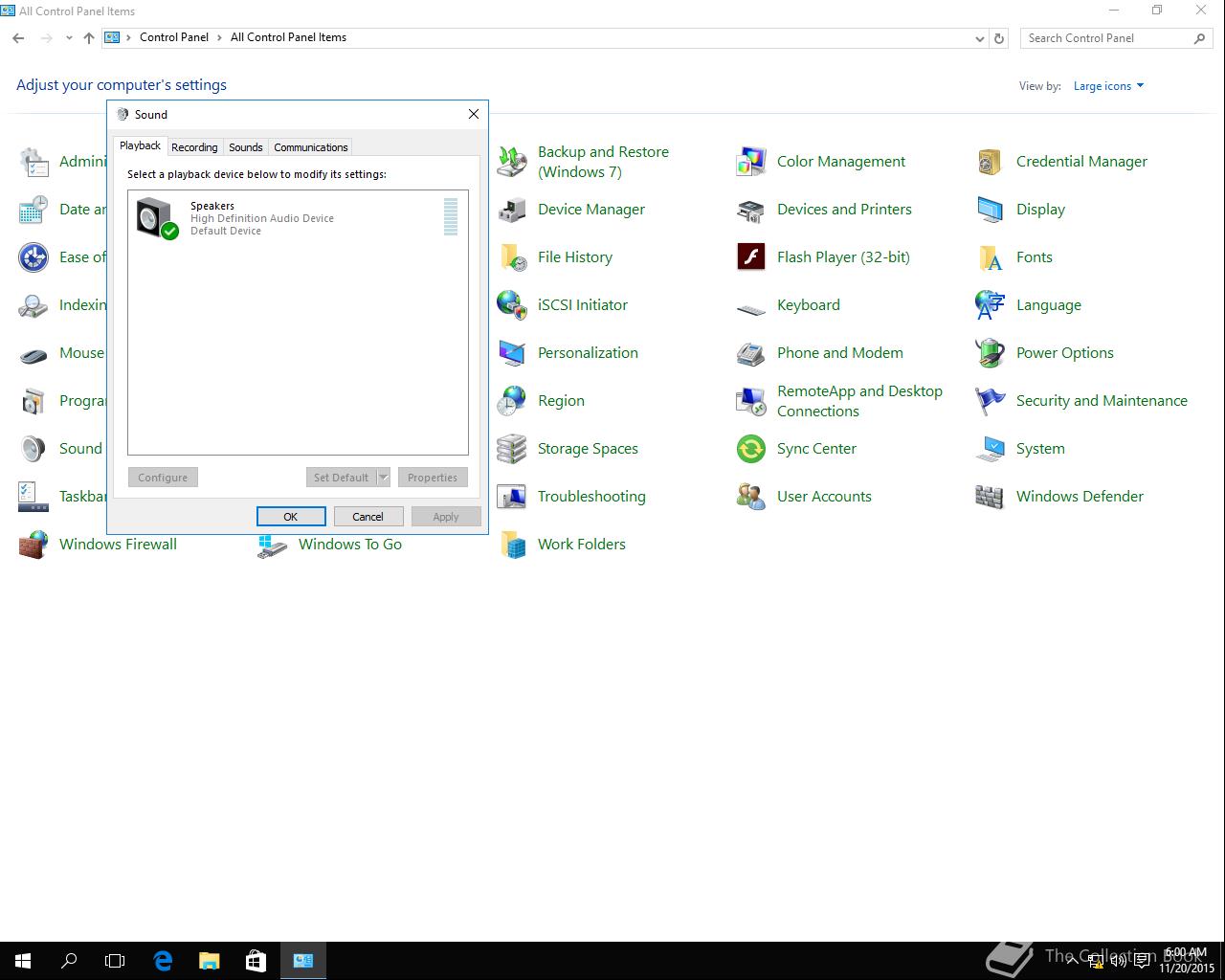This screenshot has width=1225, height=980.
Task: Switch to the Recording tab
Action: (x=194, y=147)
